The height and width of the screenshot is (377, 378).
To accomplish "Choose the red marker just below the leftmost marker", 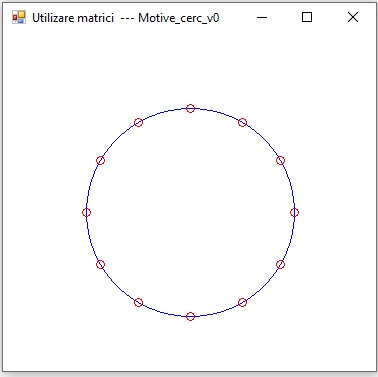I will [100, 264].
